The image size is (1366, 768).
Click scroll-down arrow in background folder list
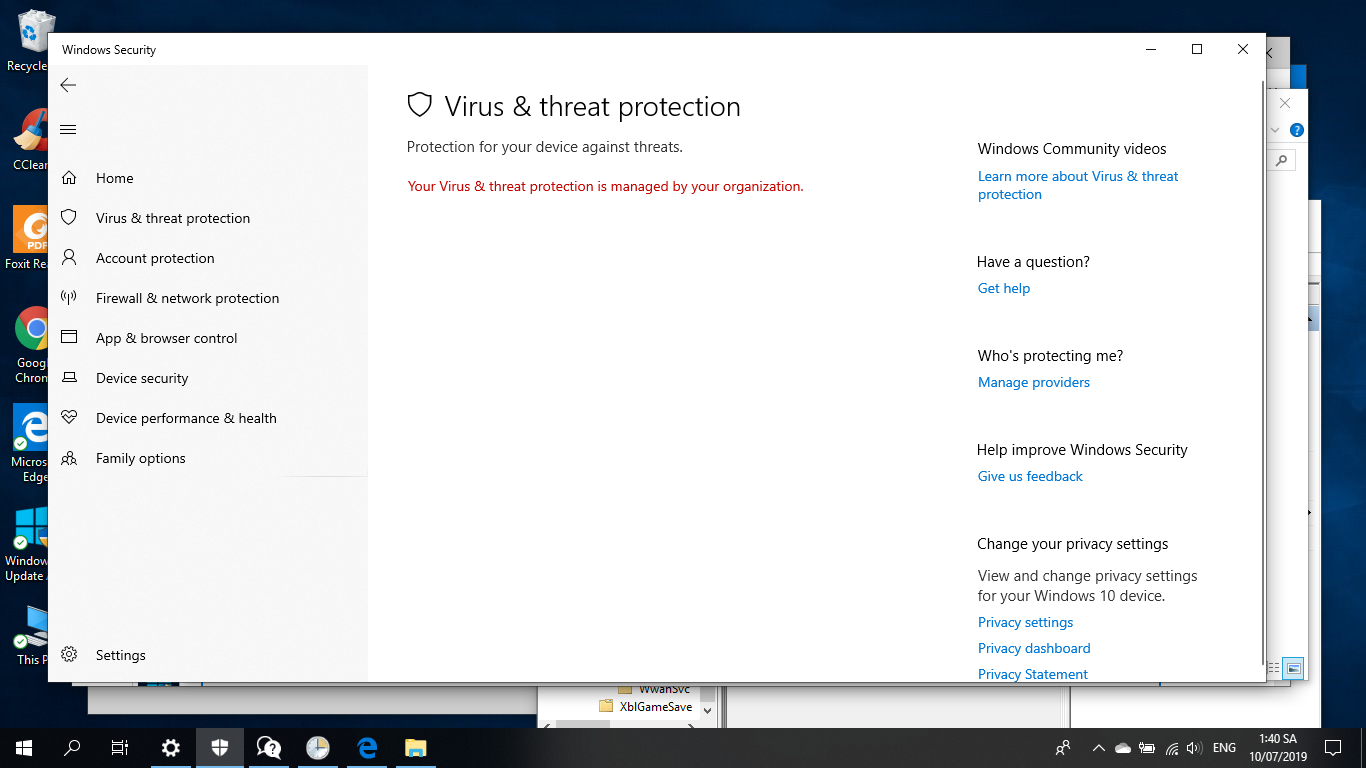[707, 709]
